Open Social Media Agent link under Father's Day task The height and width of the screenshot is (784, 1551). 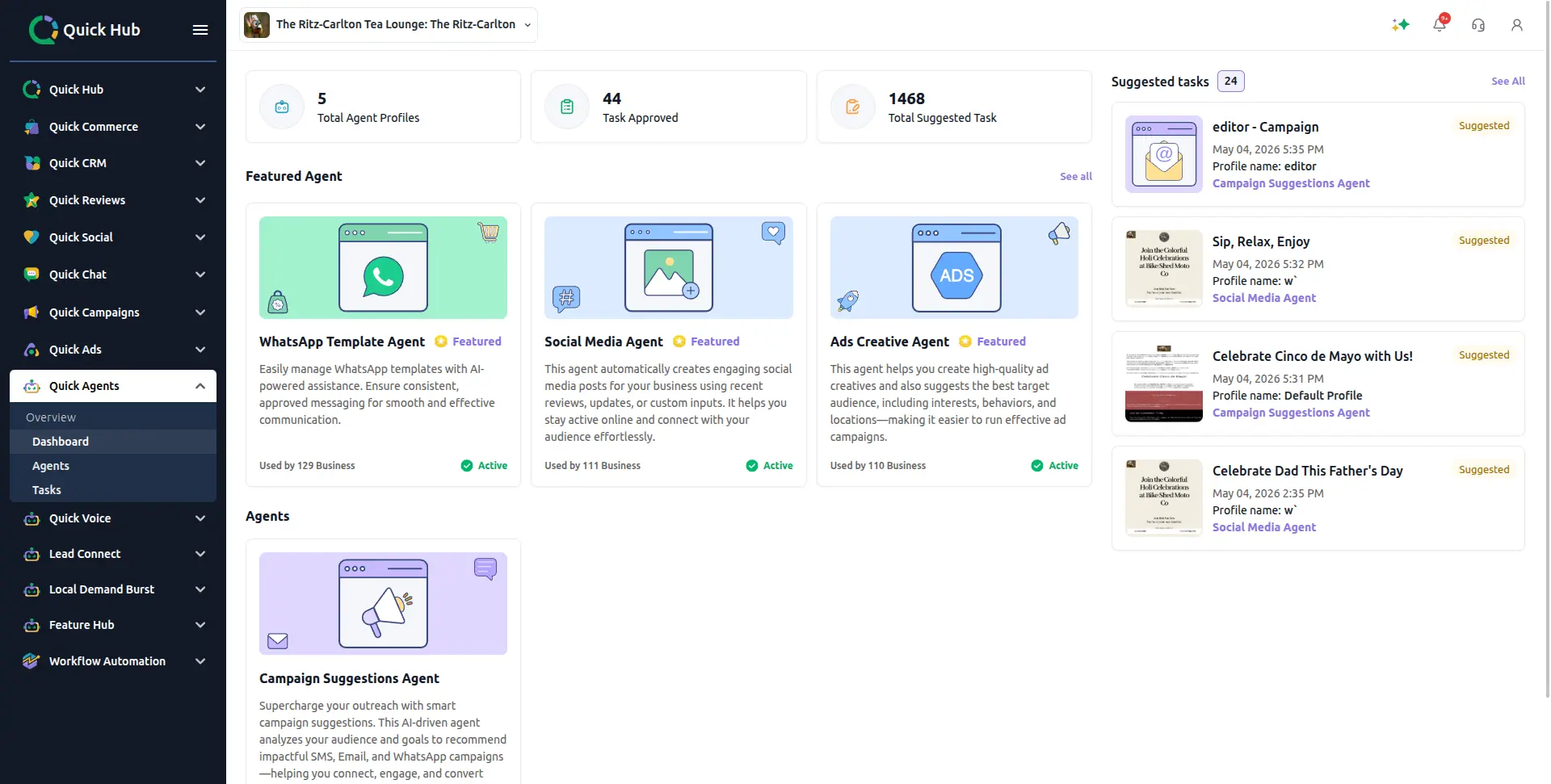tap(1264, 527)
